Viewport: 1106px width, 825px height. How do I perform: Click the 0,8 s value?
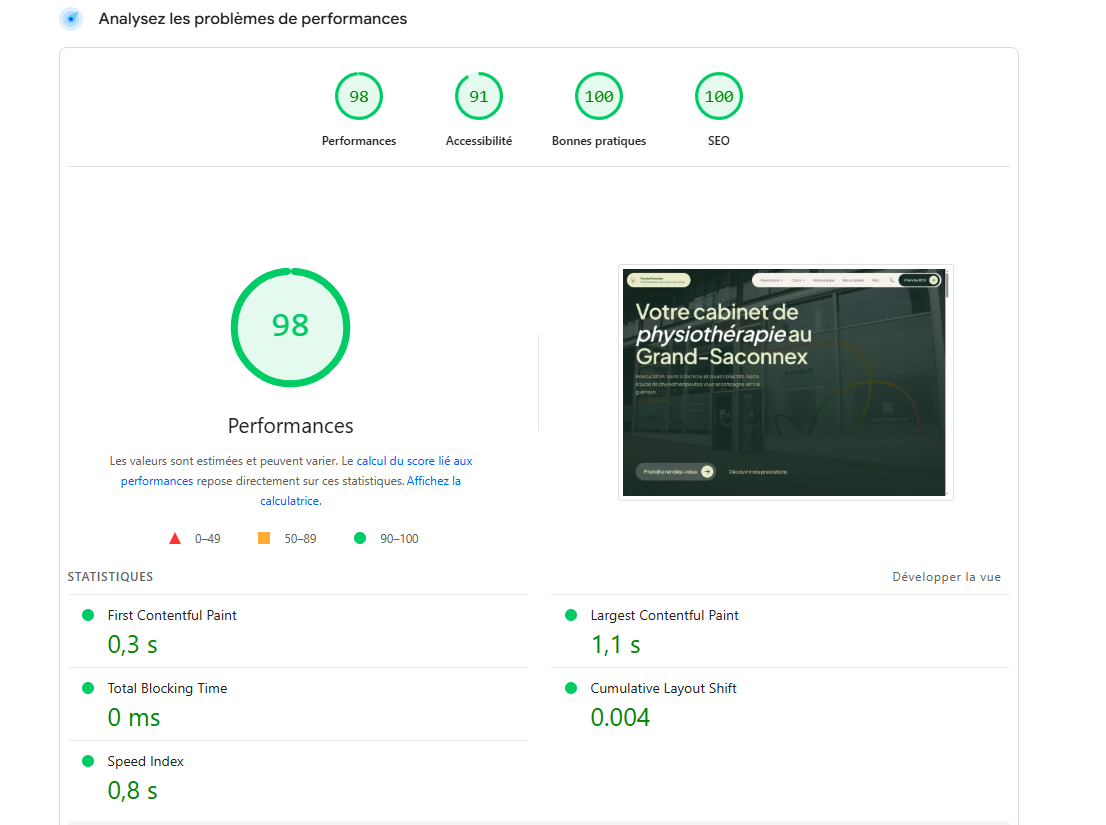tap(133, 791)
